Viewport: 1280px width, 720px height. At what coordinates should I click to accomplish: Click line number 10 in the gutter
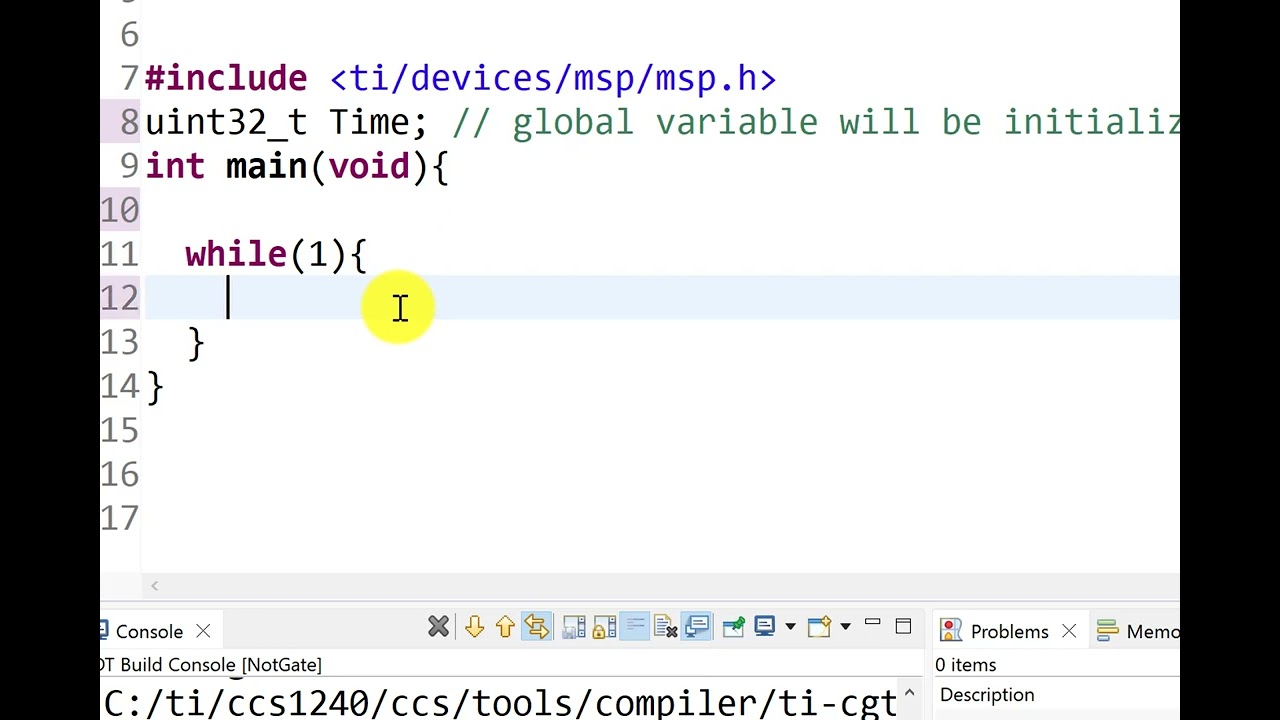click(119, 210)
